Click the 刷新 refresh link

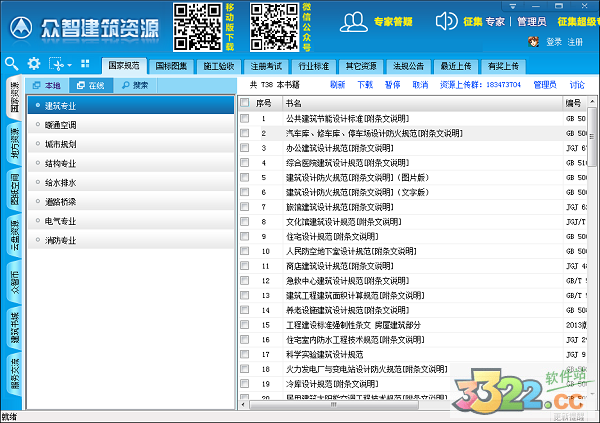point(337,85)
